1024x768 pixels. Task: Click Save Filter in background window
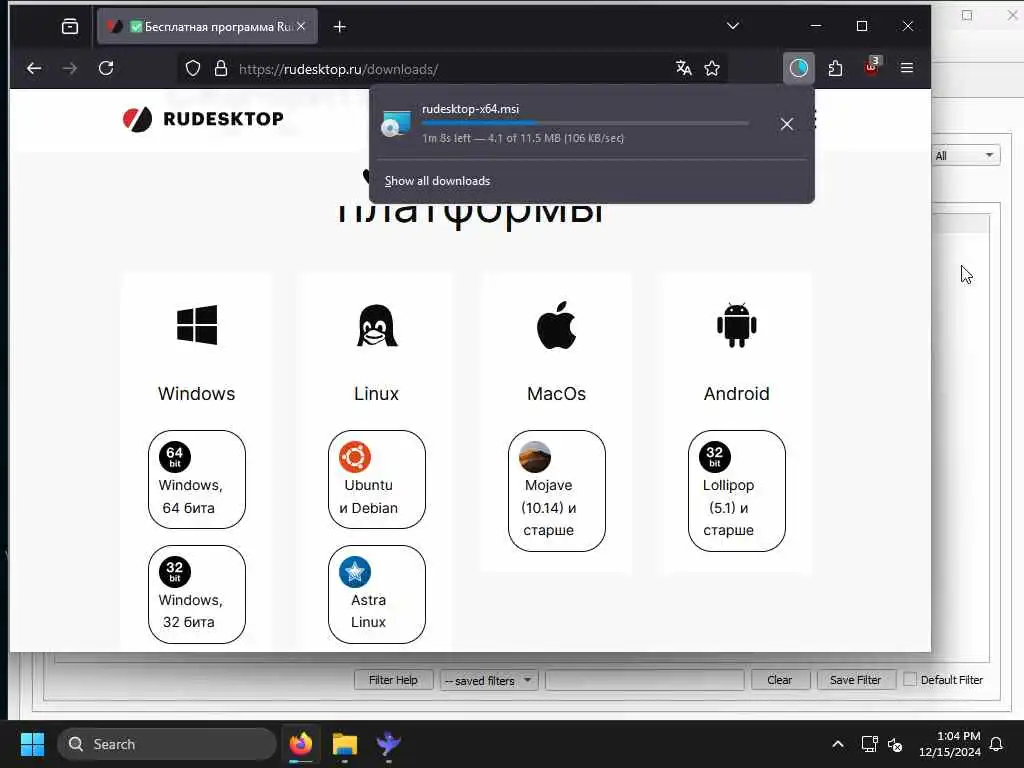856,680
